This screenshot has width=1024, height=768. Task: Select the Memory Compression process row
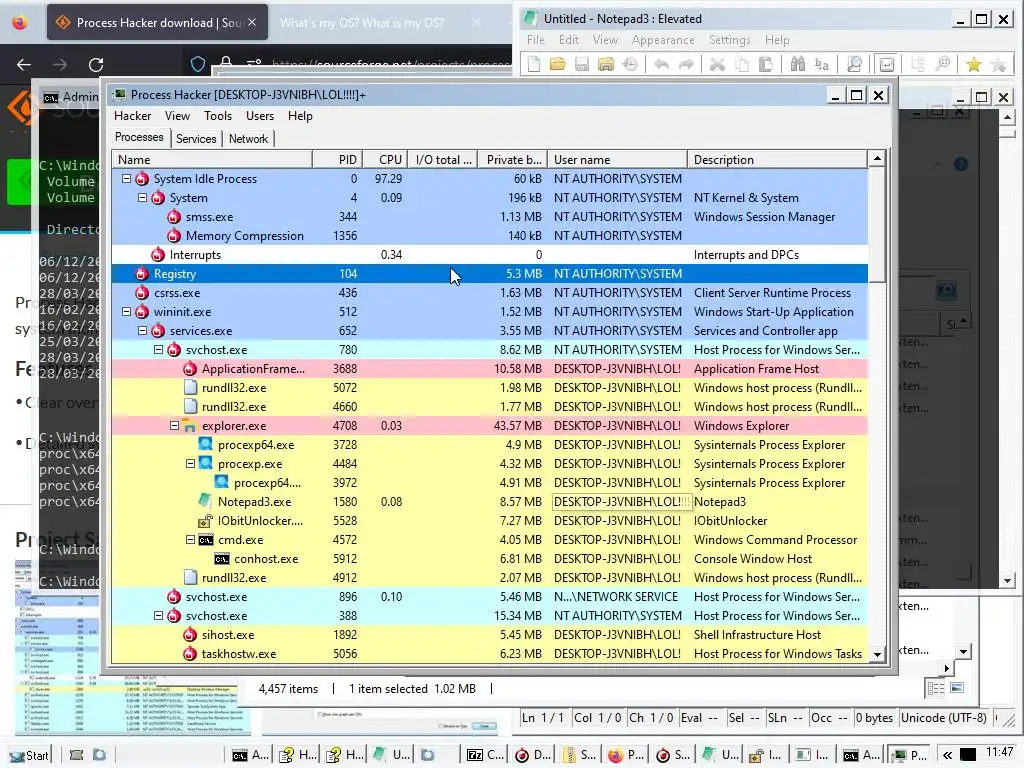(x=490, y=235)
